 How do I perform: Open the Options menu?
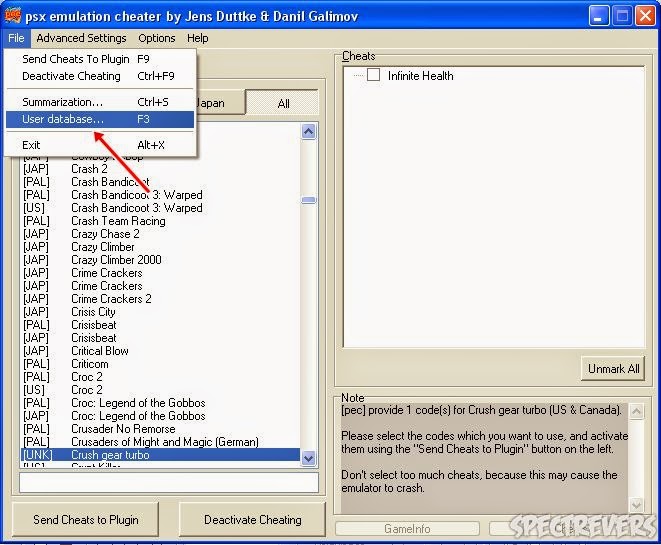[156, 38]
